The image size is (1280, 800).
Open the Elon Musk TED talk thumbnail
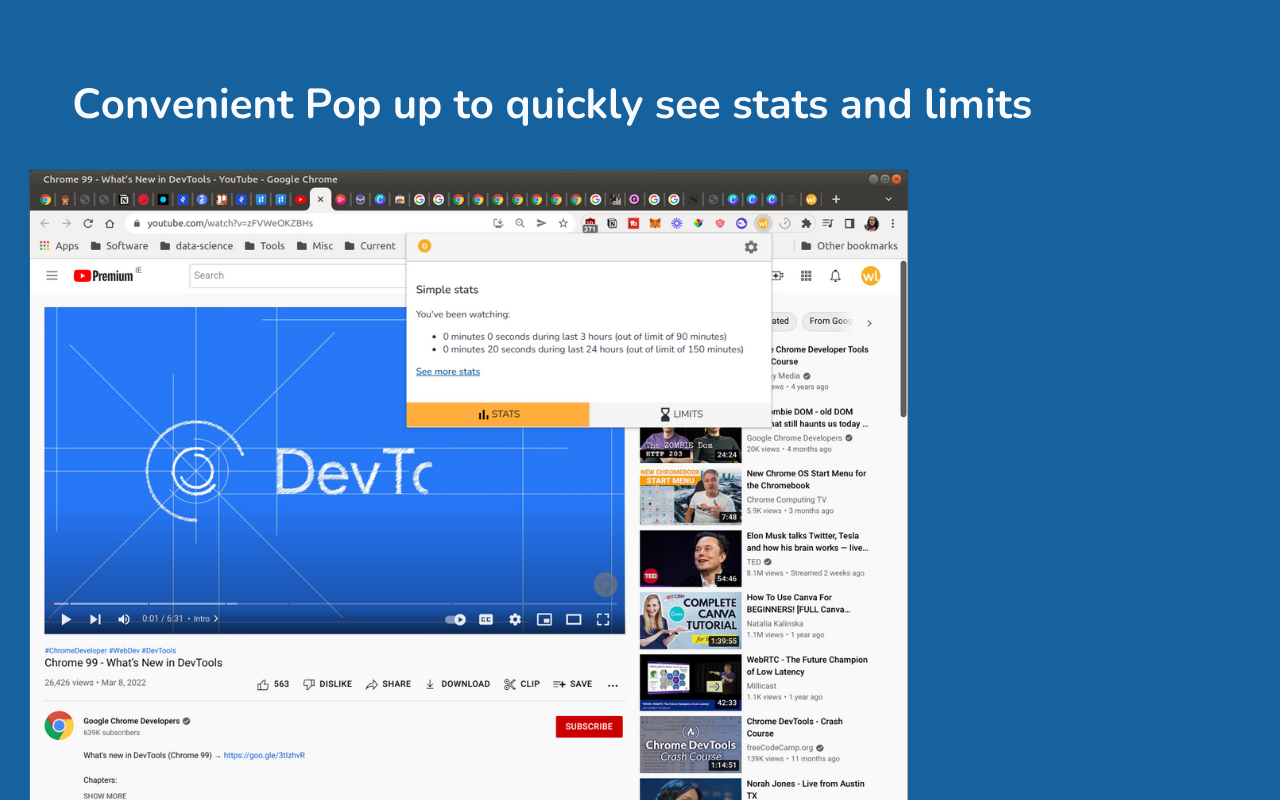tap(690, 558)
